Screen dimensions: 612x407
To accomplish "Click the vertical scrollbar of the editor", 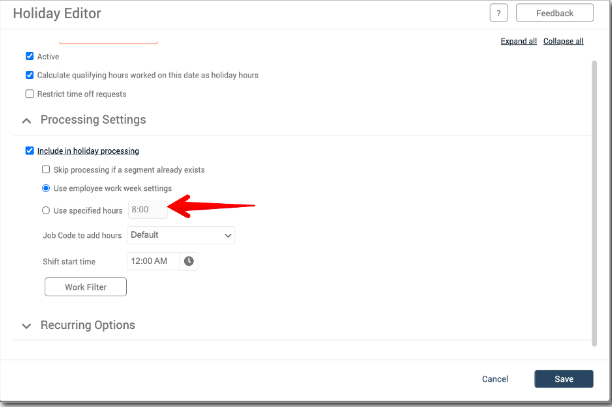I will click(594, 203).
